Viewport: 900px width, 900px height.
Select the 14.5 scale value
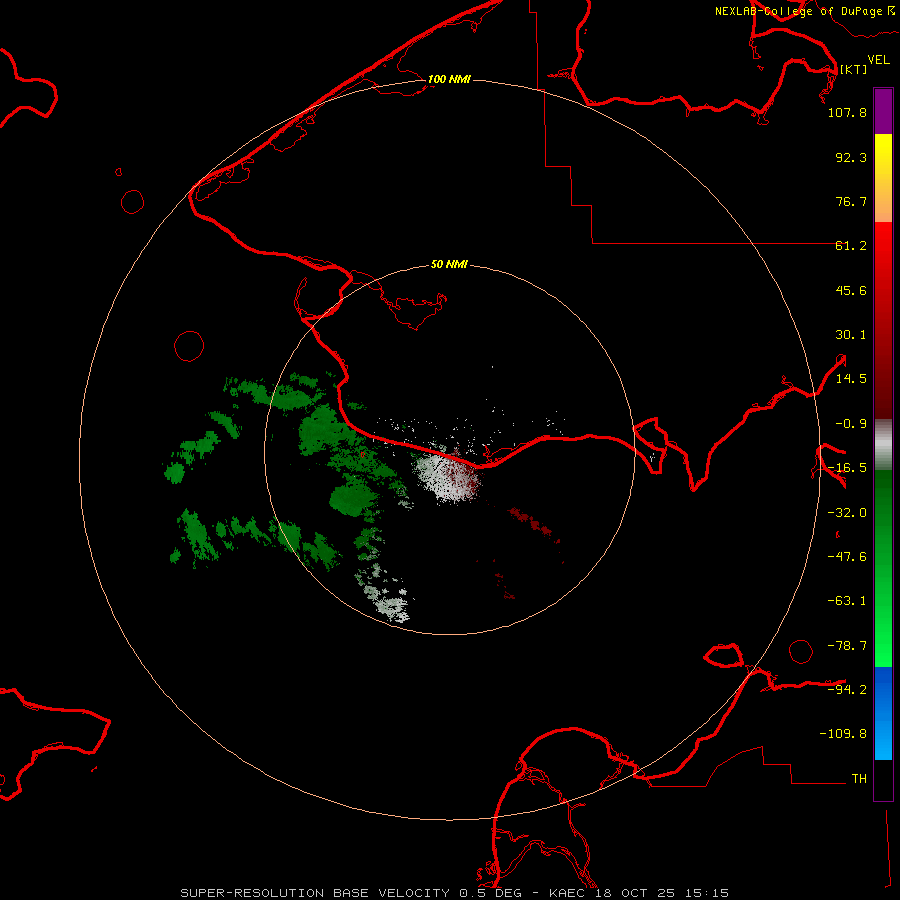point(851,379)
